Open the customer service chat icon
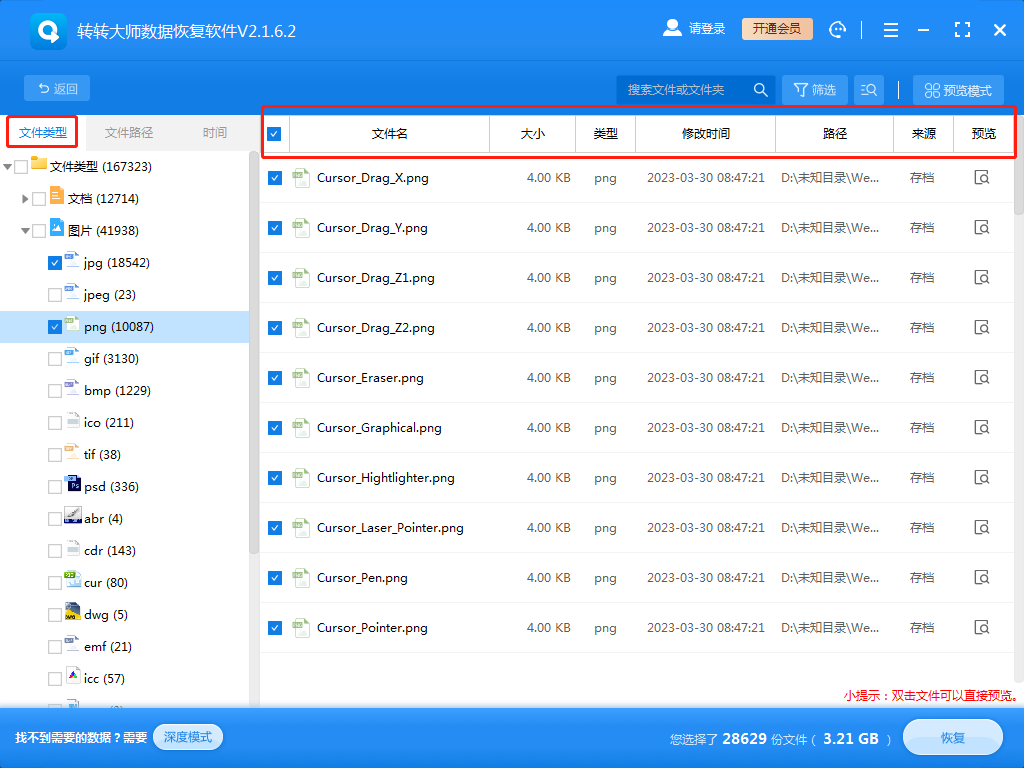Screen dimensions: 1024x768 (837, 30)
